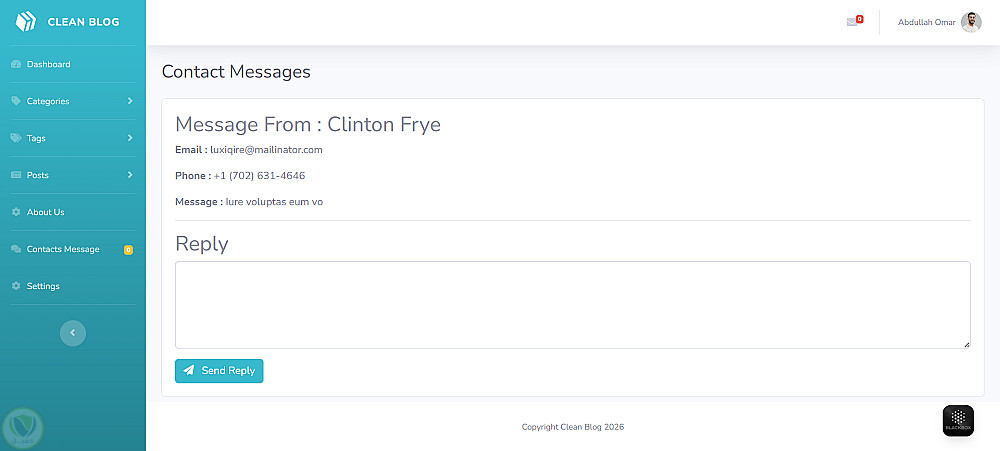This screenshot has height=451, width=1000.
Task: Open the envelope messages notification icon
Action: [x=852, y=22]
